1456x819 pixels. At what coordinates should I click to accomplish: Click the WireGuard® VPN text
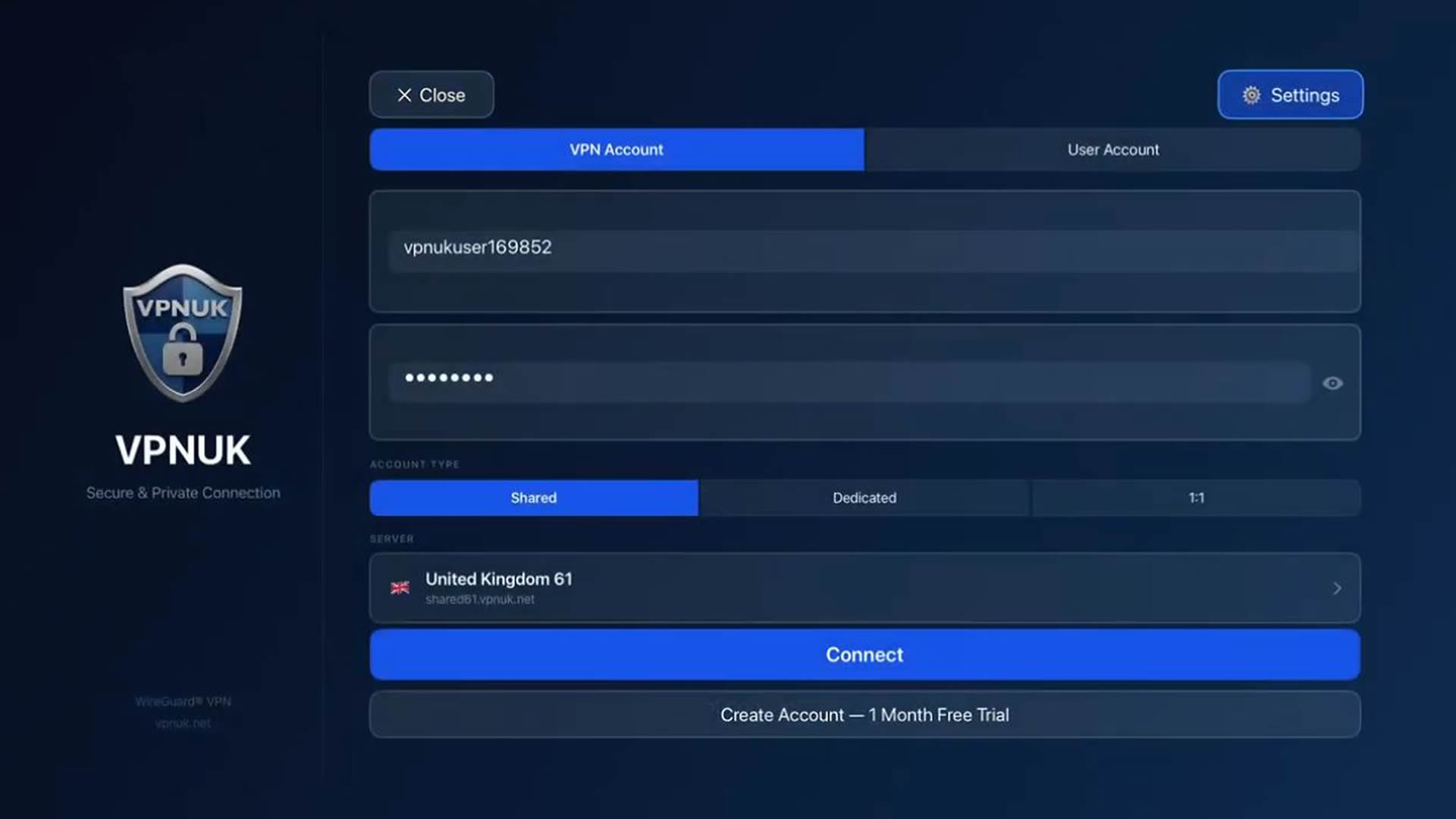(x=183, y=701)
